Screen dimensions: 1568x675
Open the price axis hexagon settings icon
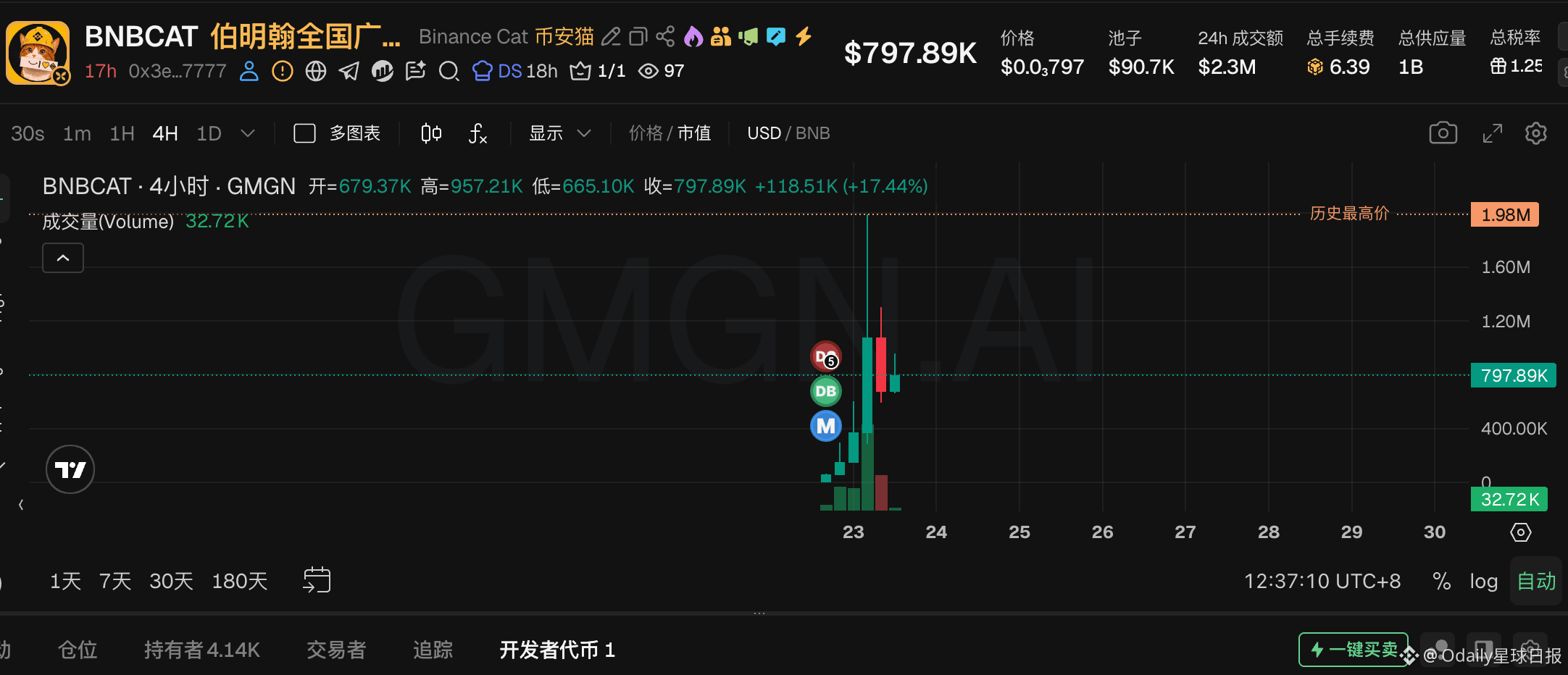(1520, 532)
